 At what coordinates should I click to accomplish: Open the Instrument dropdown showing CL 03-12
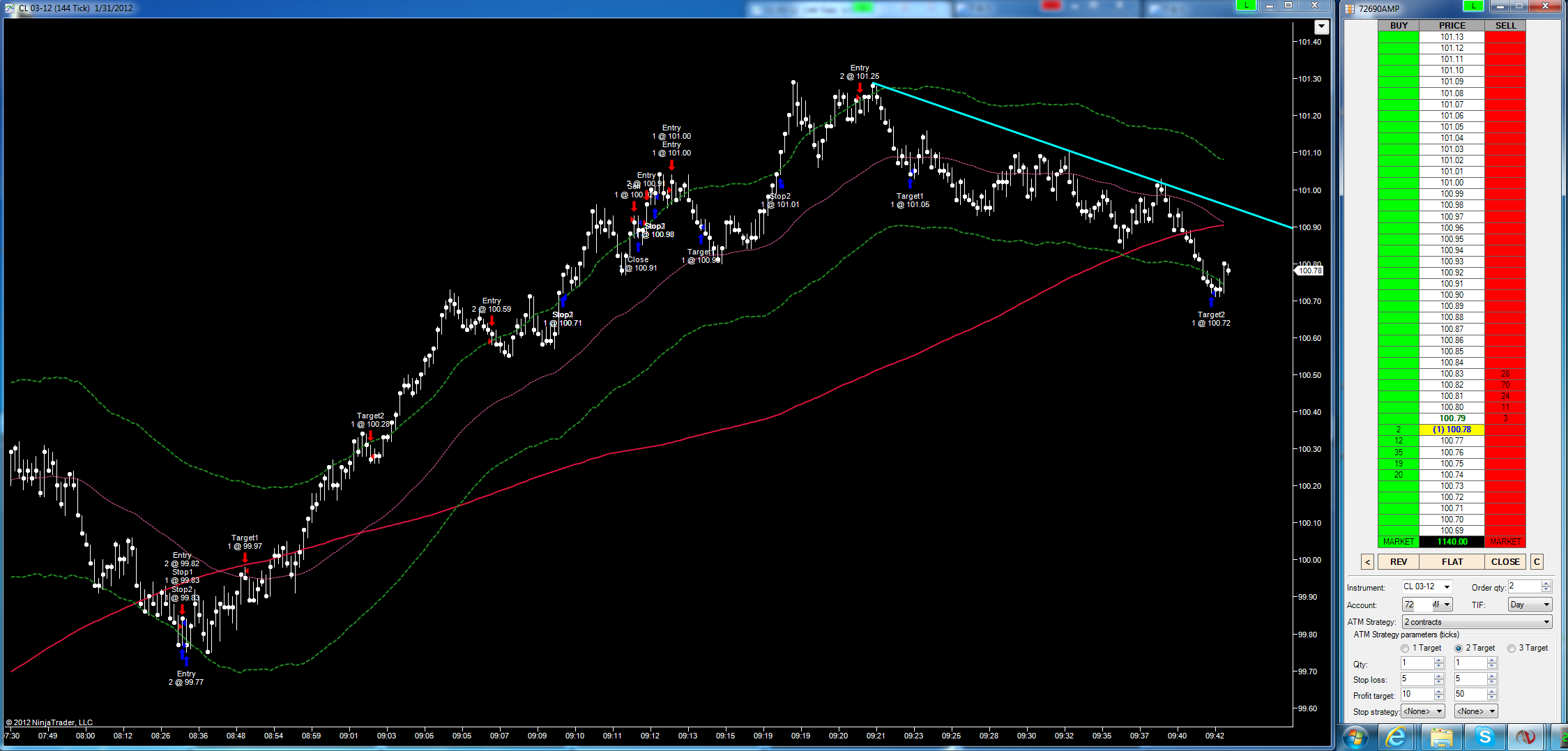coord(1427,587)
